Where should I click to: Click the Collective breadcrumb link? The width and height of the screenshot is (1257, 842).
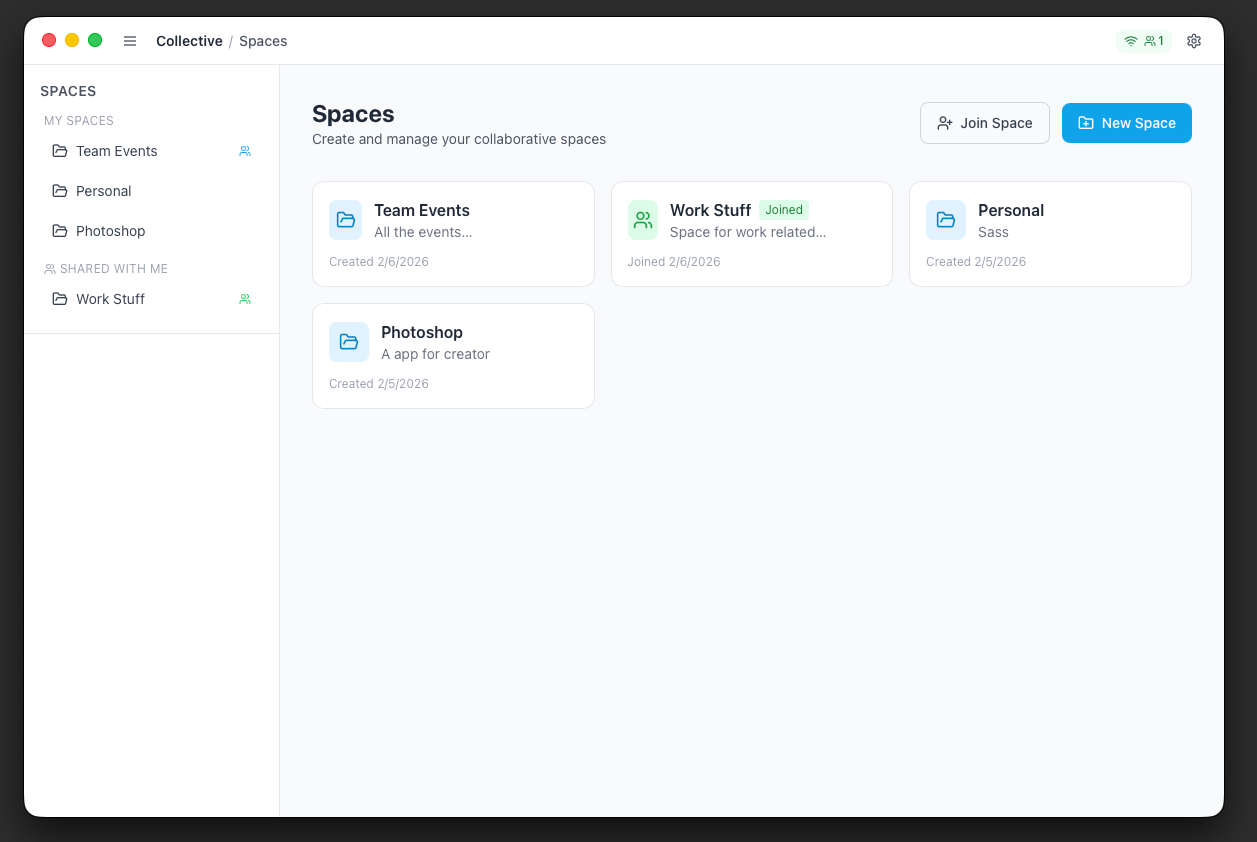point(189,41)
